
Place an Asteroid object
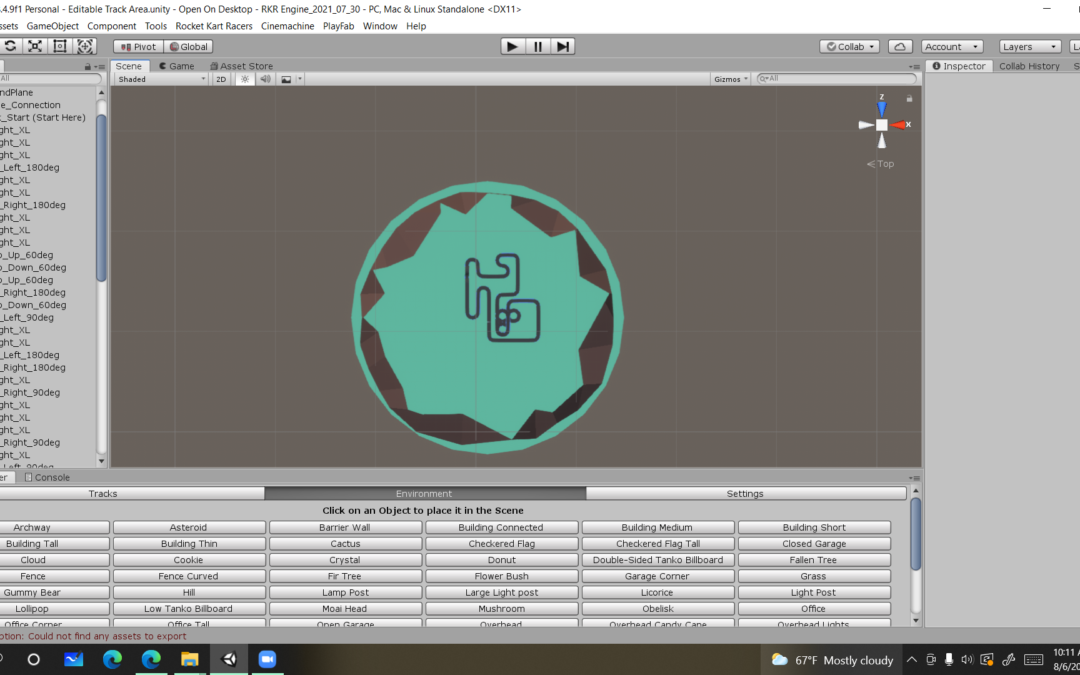tap(189, 528)
